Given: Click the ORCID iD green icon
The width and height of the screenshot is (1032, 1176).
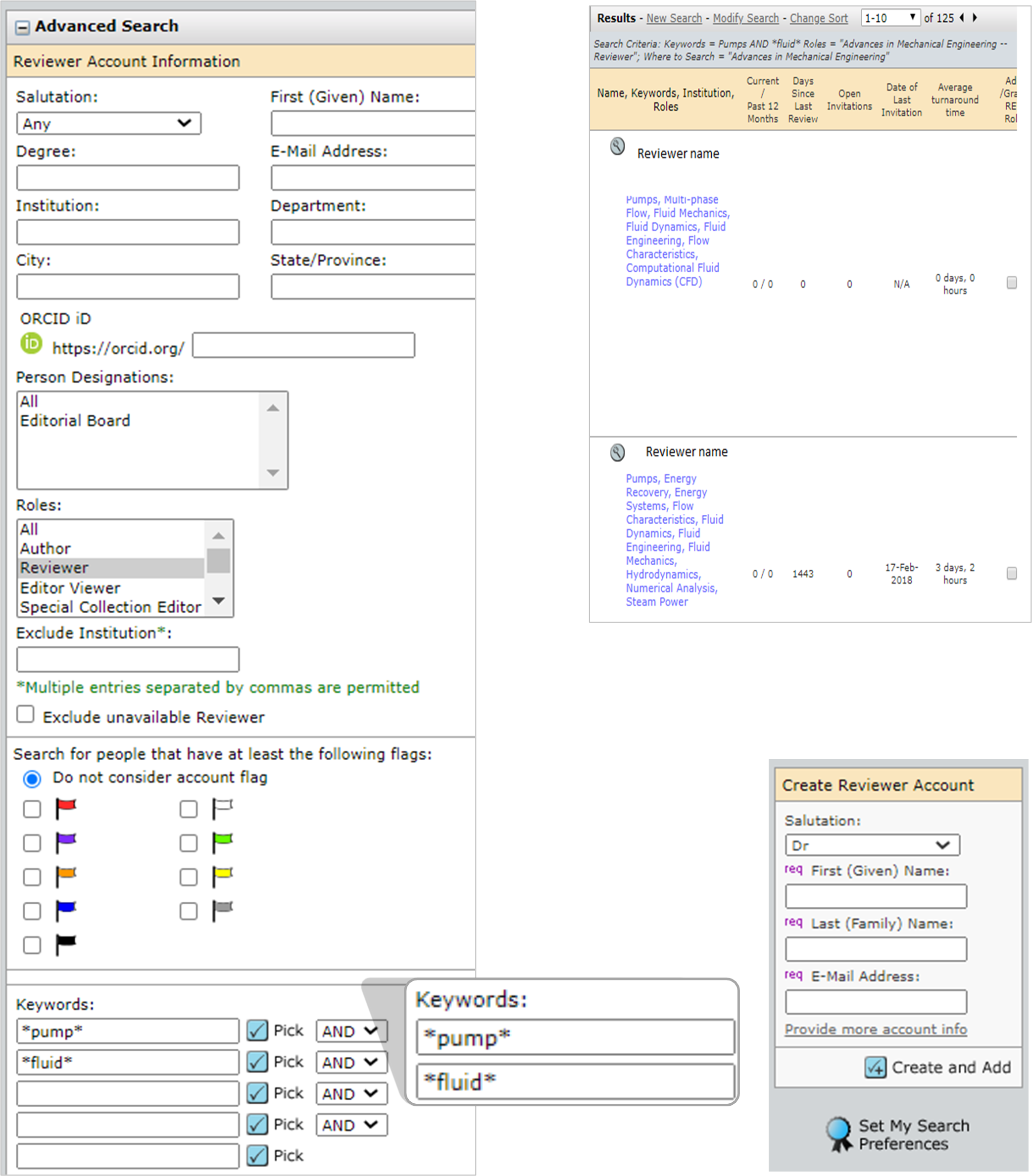Looking at the screenshot, I should click(x=31, y=343).
